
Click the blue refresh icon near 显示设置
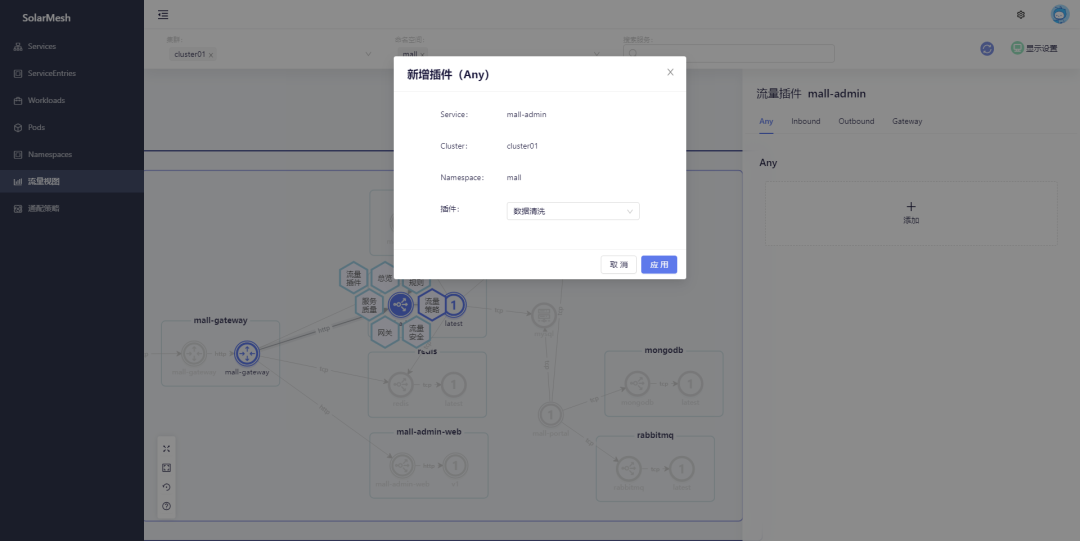tap(987, 48)
